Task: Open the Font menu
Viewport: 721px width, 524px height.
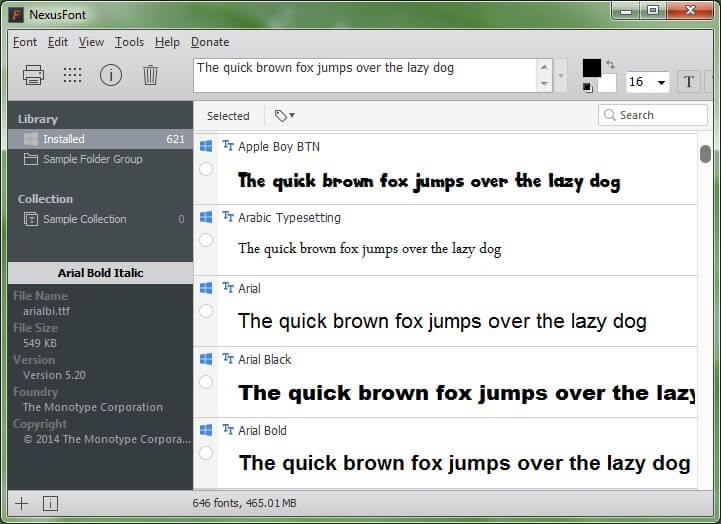Action: [25, 42]
